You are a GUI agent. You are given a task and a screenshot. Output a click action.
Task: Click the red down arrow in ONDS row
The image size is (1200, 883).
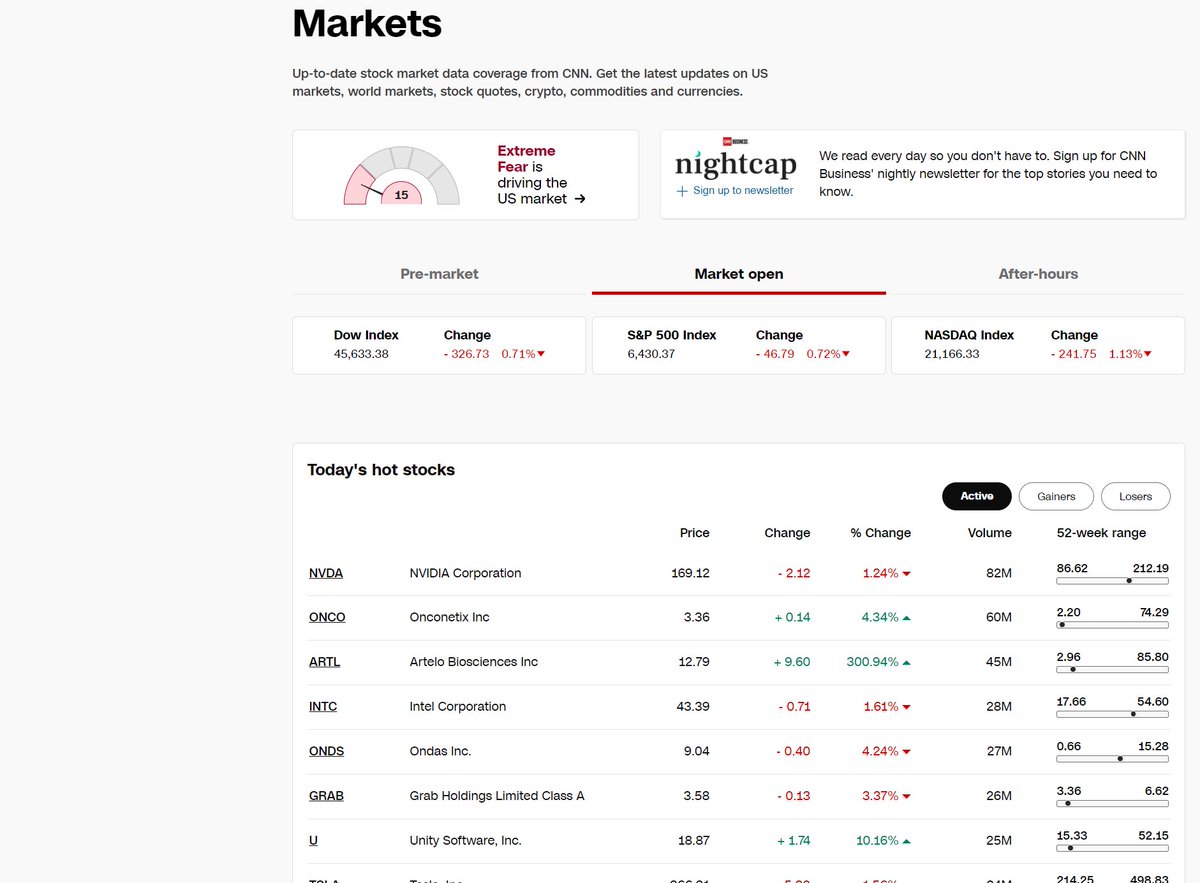click(x=906, y=752)
